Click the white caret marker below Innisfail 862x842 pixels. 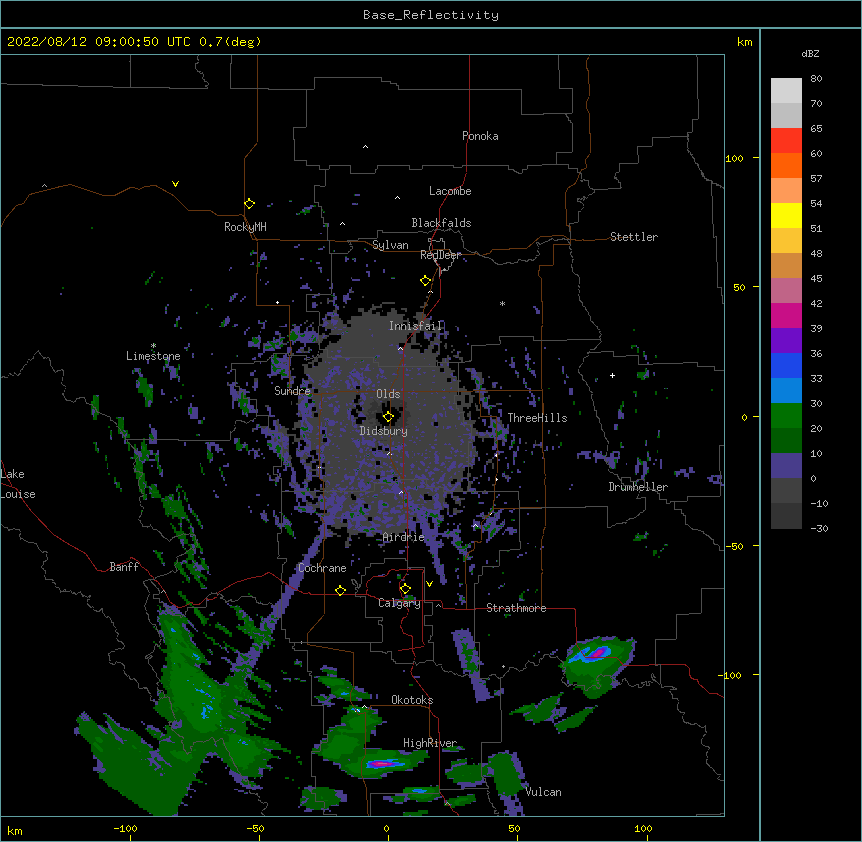point(400,348)
